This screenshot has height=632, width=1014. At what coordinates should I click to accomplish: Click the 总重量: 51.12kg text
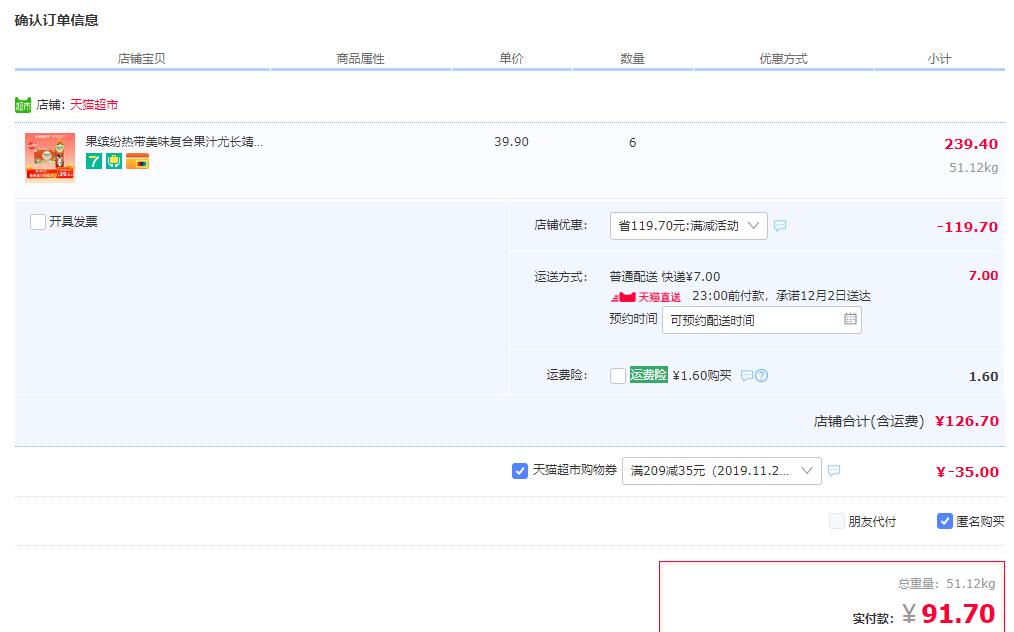947,583
